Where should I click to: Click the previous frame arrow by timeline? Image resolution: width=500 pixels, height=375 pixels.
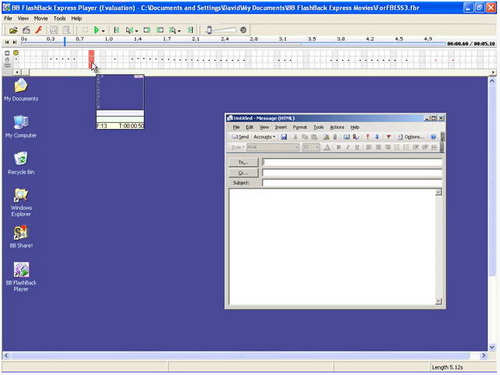coord(7,42)
